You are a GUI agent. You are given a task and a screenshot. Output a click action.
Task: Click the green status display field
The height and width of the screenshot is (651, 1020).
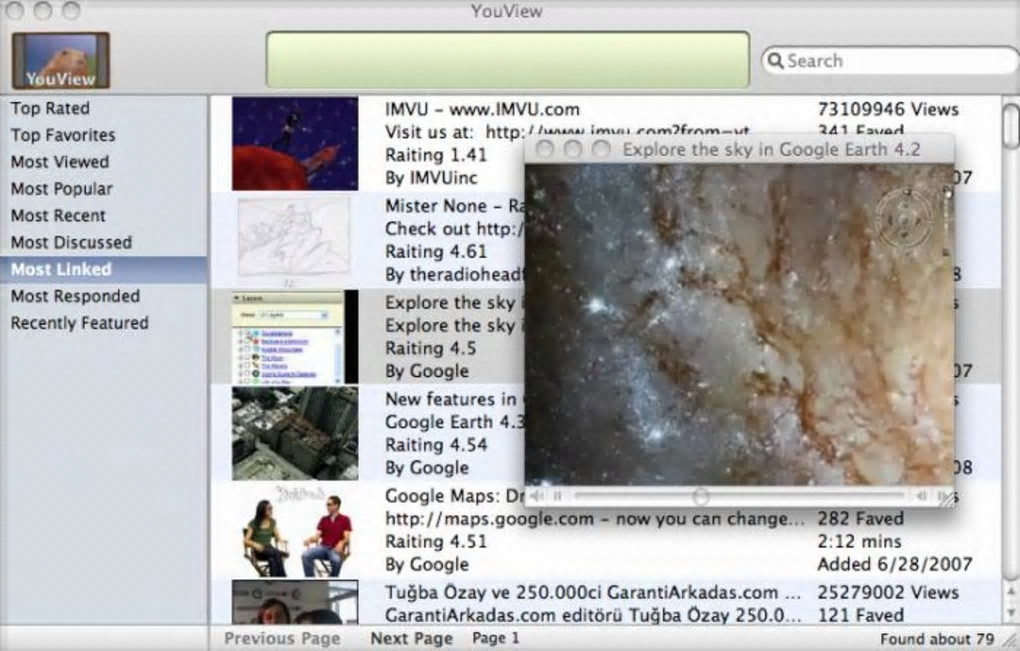(507, 60)
